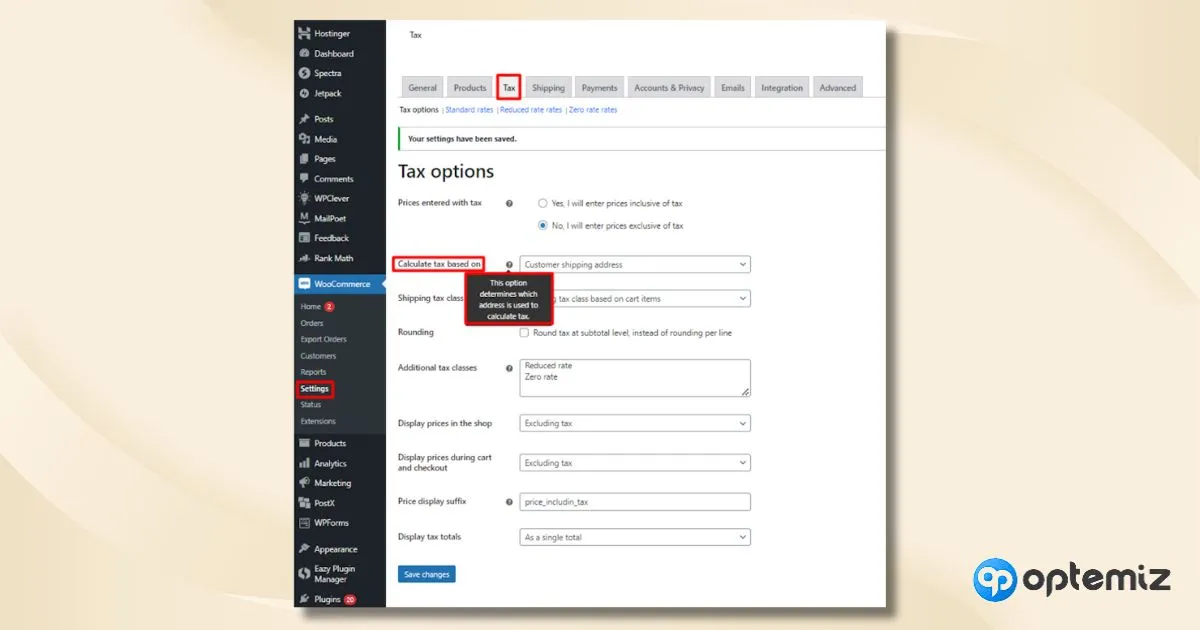Expand Display prices in the shop dropdown
The width and height of the screenshot is (1200, 630).
coord(635,424)
